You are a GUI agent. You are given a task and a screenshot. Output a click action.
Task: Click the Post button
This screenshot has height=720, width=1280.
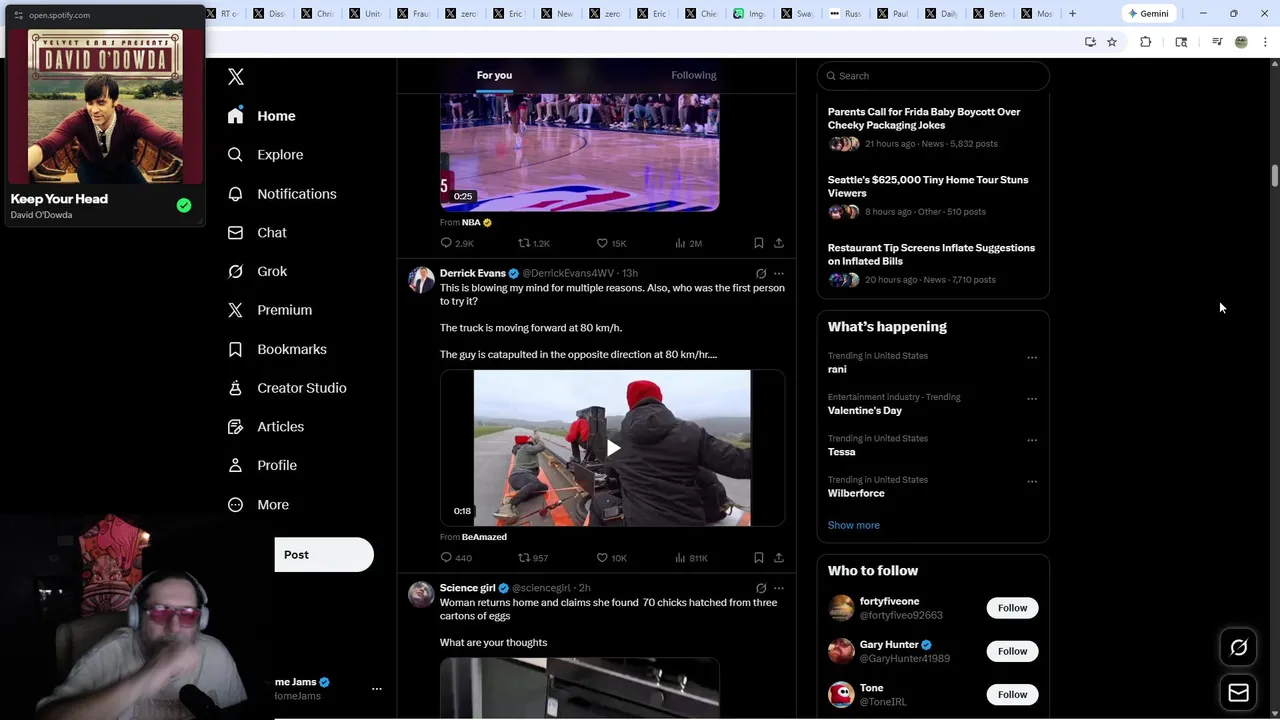324,555
